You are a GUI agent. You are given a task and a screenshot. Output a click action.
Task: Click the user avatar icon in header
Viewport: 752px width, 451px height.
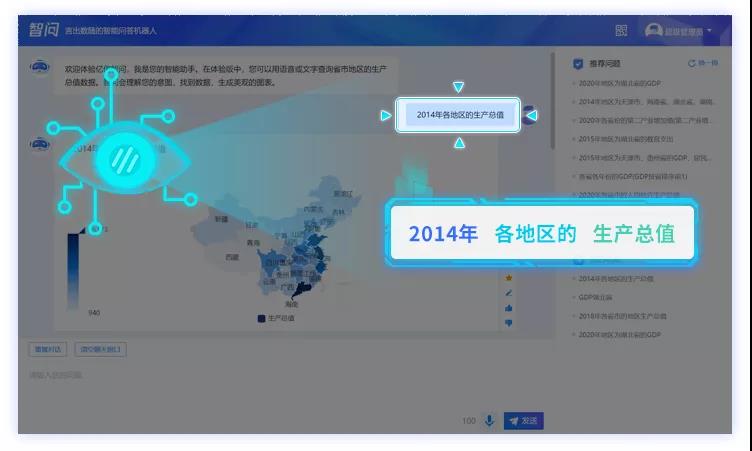point(653,31)
